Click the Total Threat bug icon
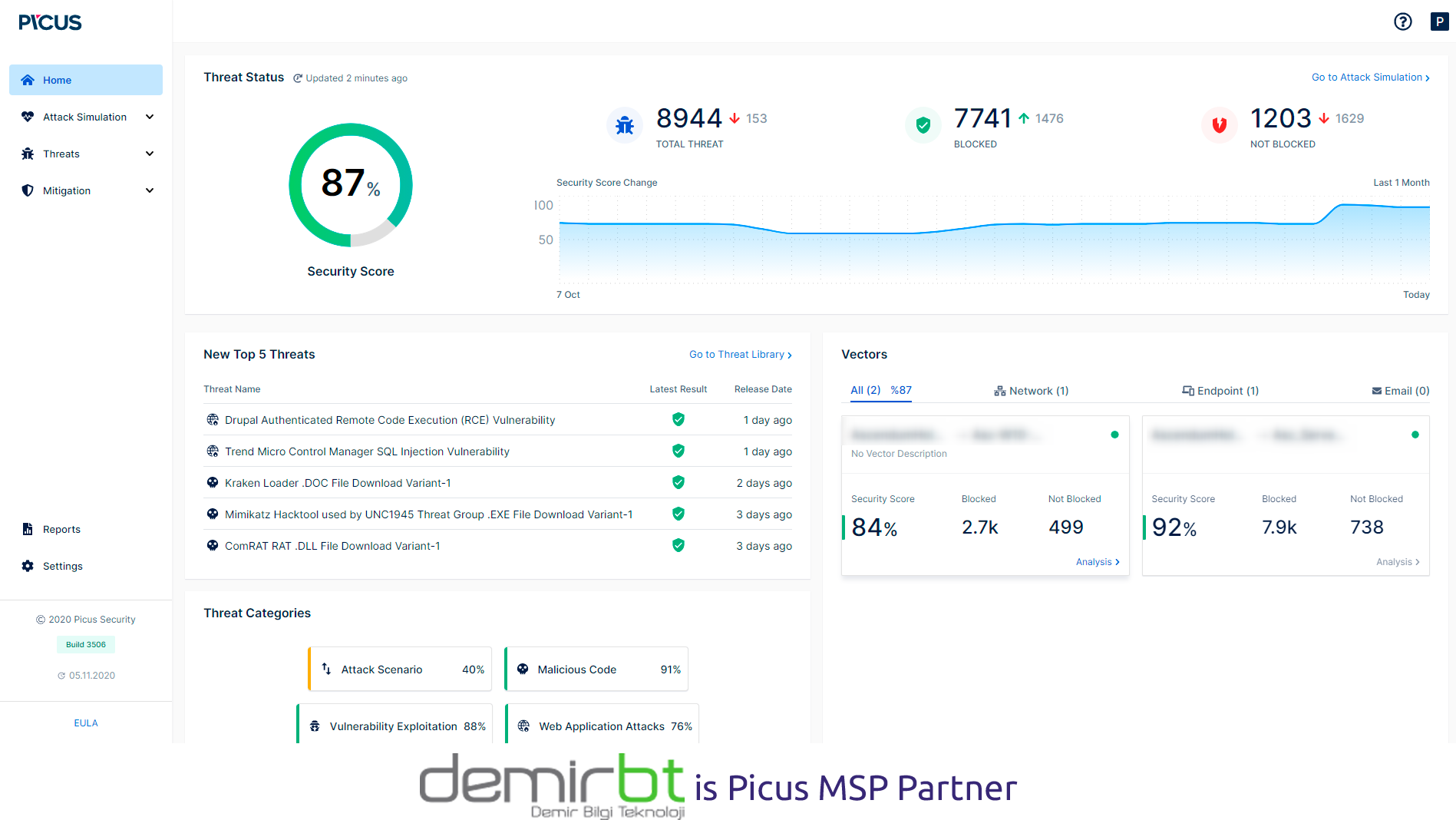This screenshot has height=820, width=1456. tap(625, 125)
